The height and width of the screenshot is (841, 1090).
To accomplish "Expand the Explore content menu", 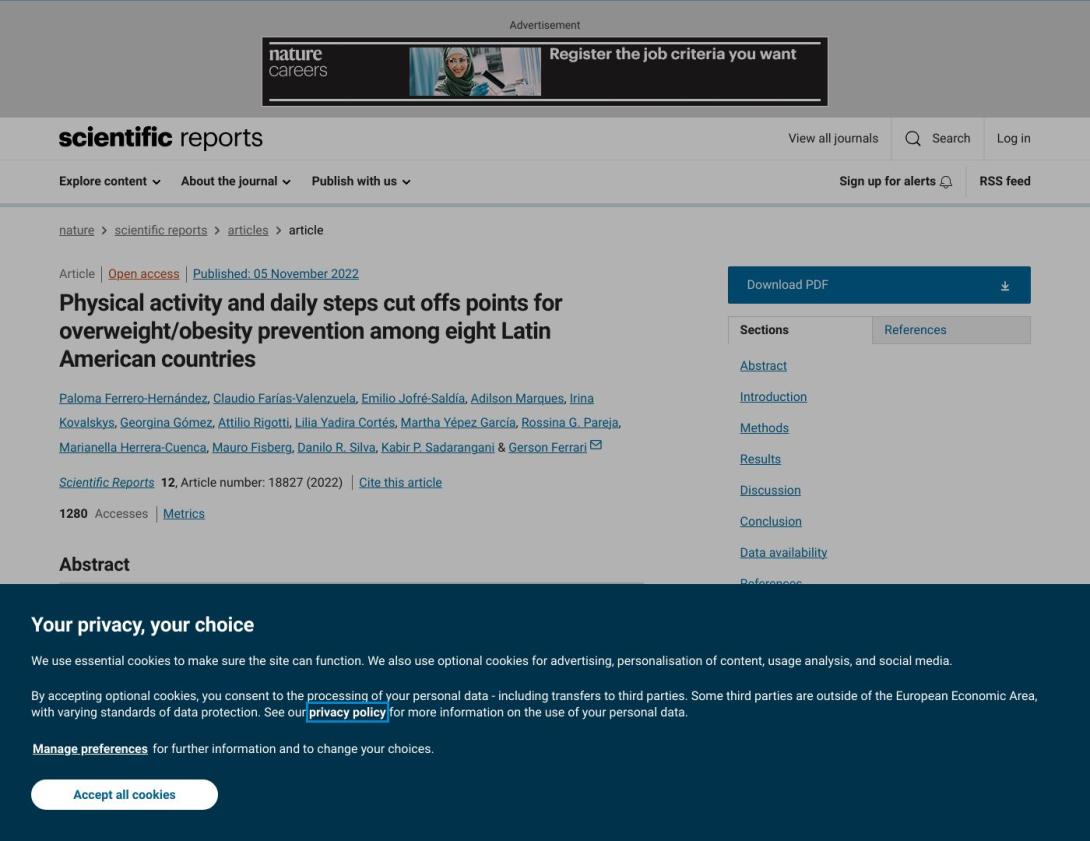I will click(x=109, y=181).
